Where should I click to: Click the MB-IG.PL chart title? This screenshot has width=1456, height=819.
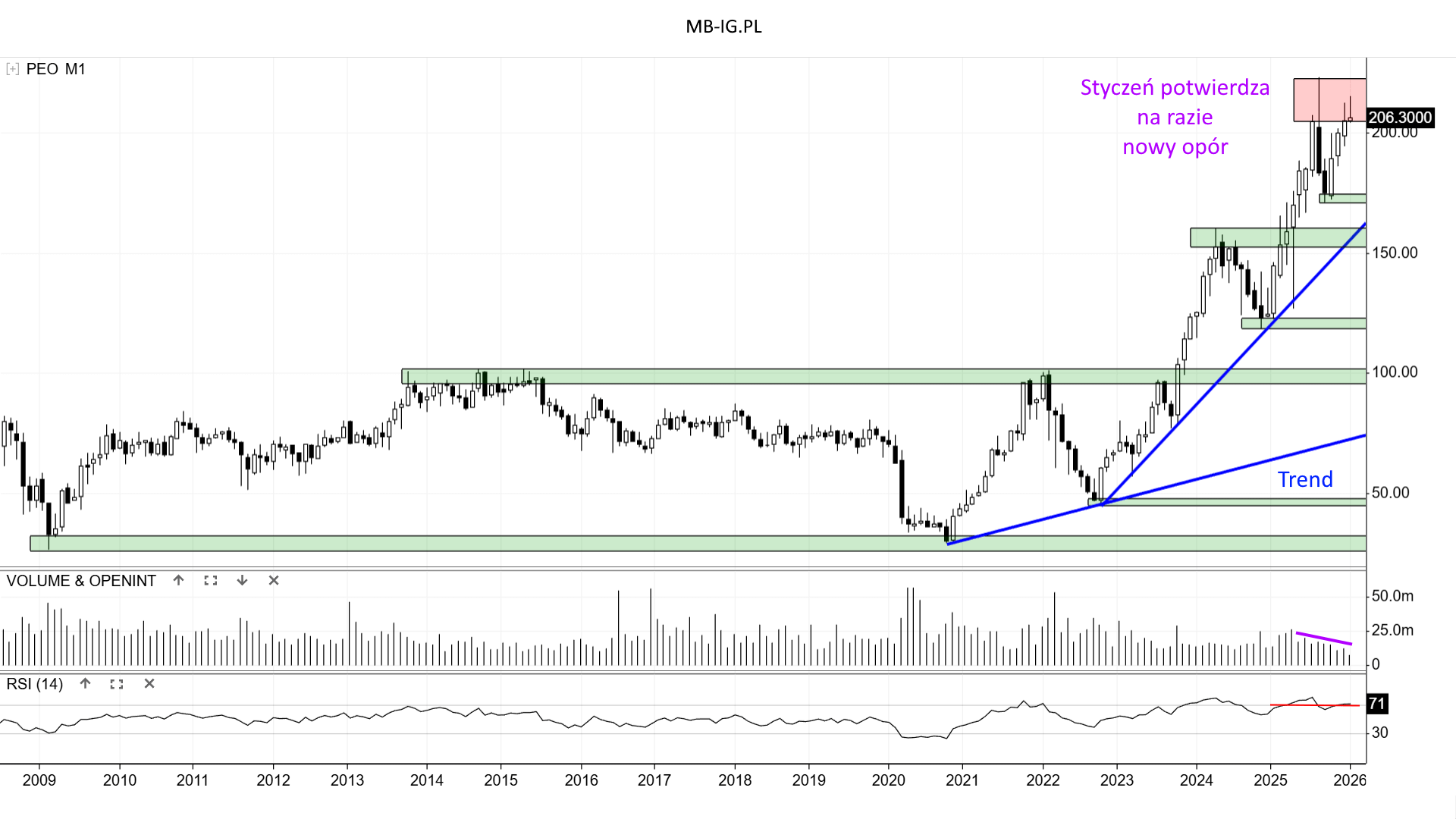pos(723,27)
